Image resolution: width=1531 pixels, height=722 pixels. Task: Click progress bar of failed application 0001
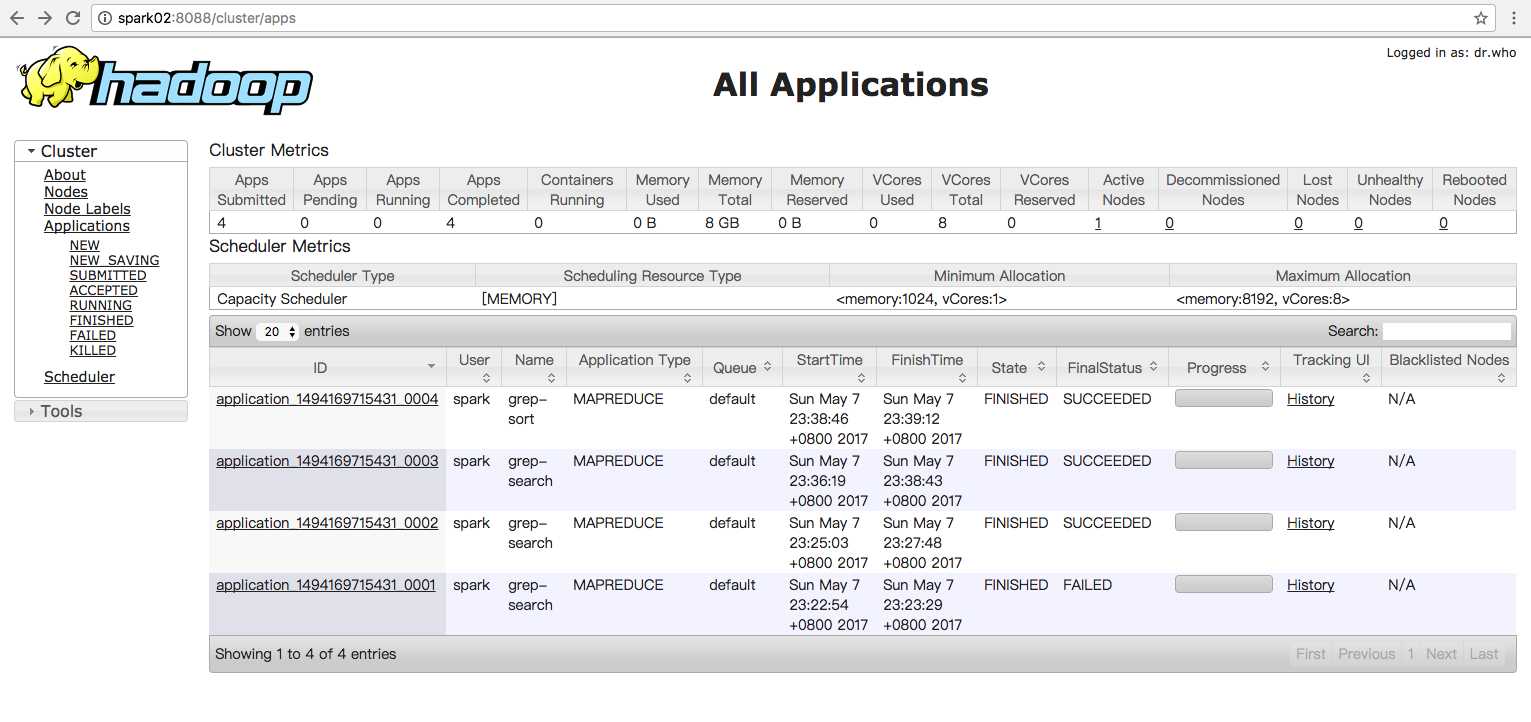pos(1224,584)
